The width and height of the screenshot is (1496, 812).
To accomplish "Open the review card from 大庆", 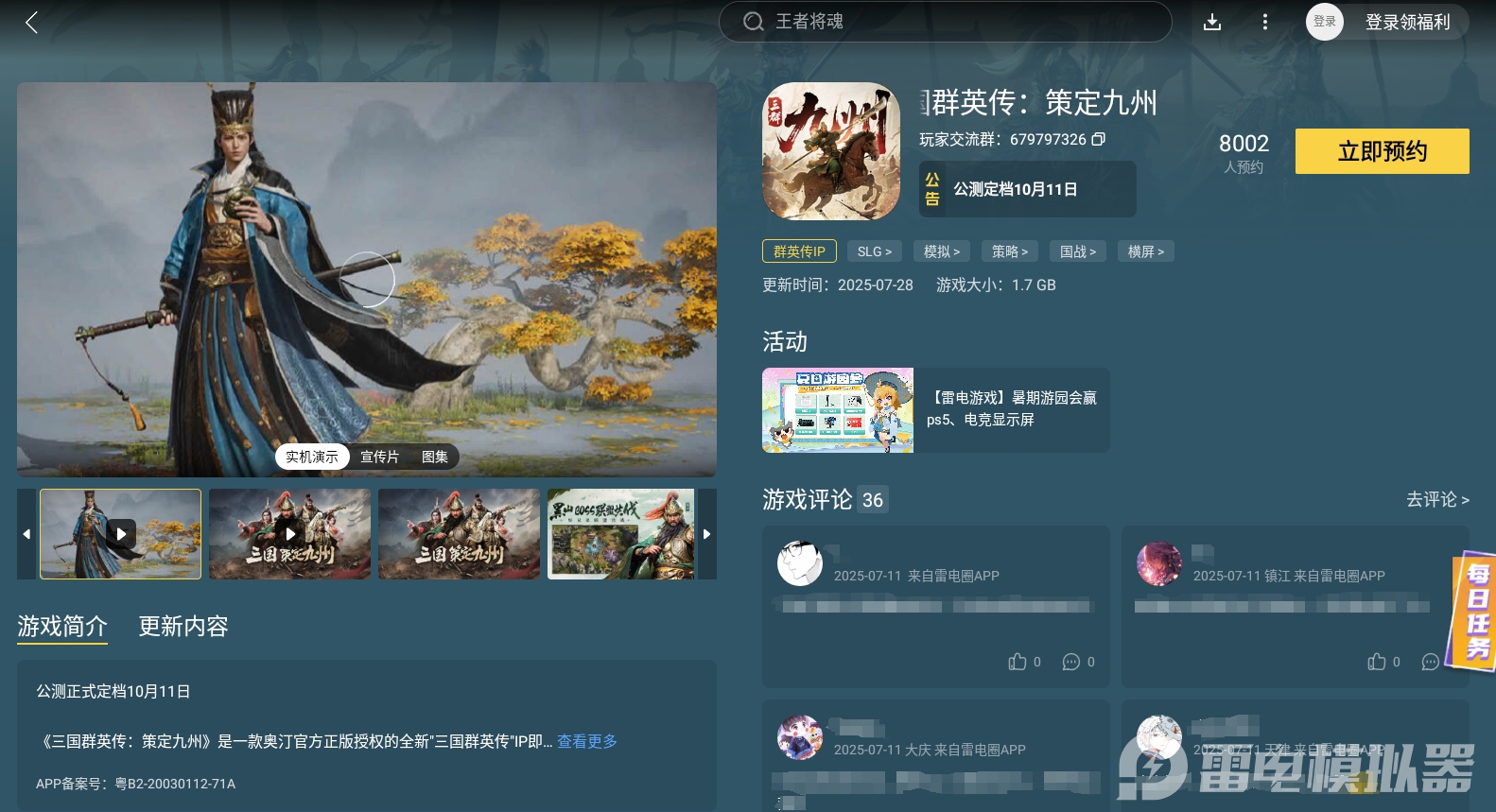I will (x=936, y=755).
